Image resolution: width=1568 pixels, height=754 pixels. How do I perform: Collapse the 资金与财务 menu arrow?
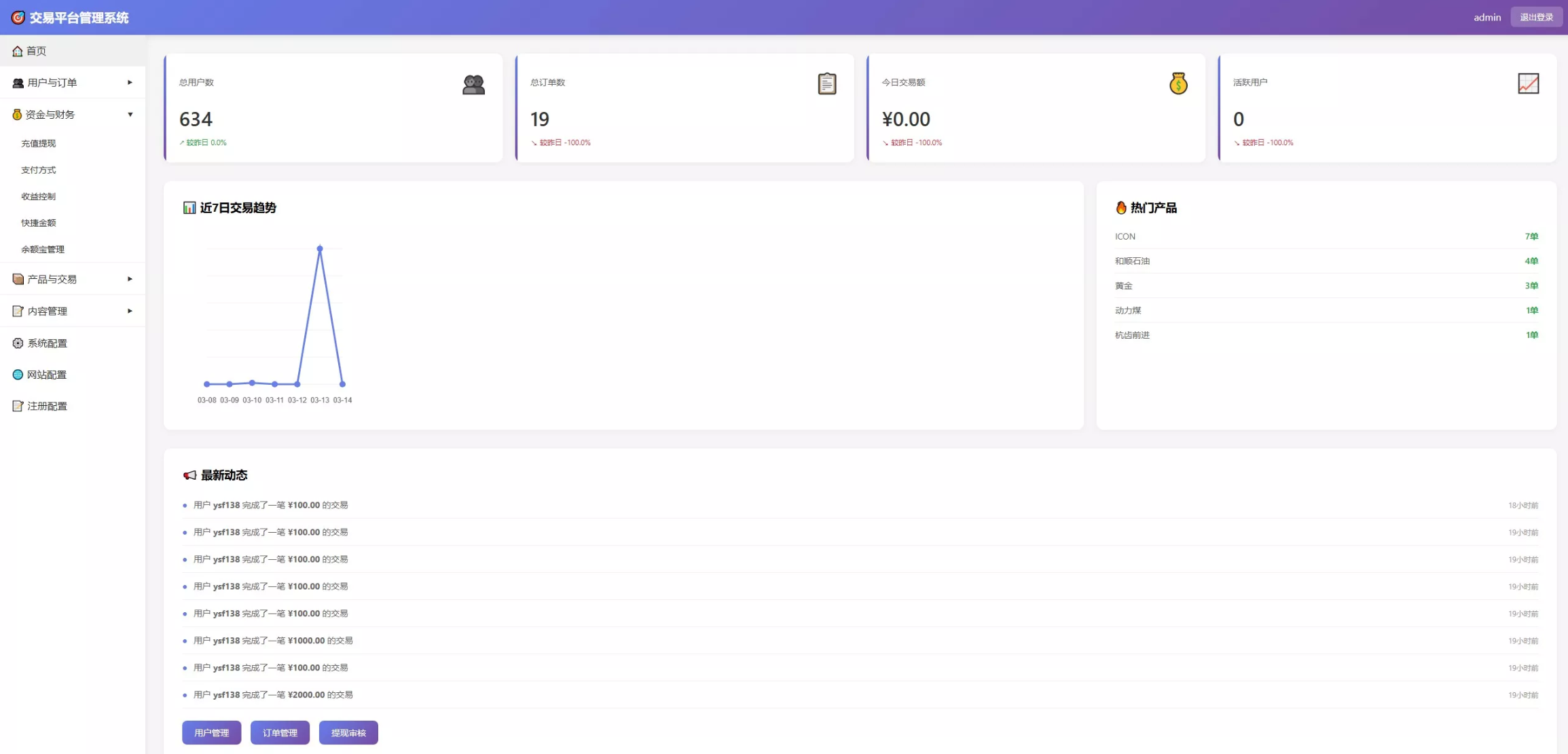click(x=130, y=115)
